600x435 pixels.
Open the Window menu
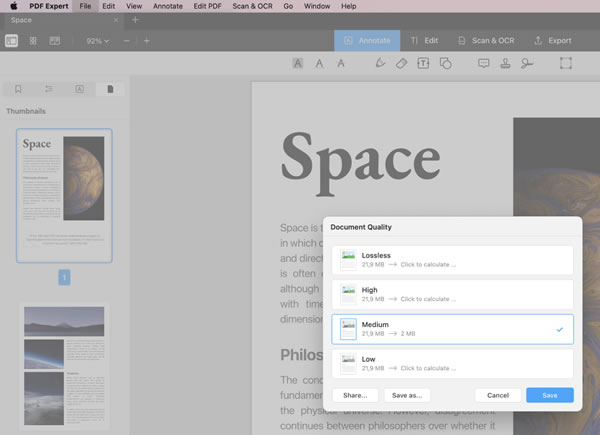pos(317,6)
